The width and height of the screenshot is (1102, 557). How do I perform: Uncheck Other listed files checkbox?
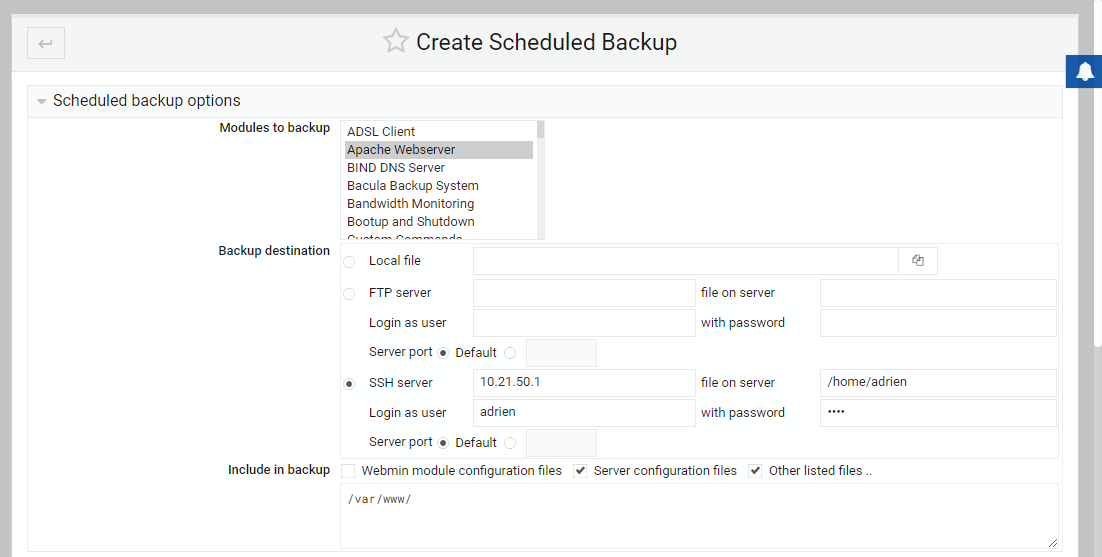[x=755, y=471]
